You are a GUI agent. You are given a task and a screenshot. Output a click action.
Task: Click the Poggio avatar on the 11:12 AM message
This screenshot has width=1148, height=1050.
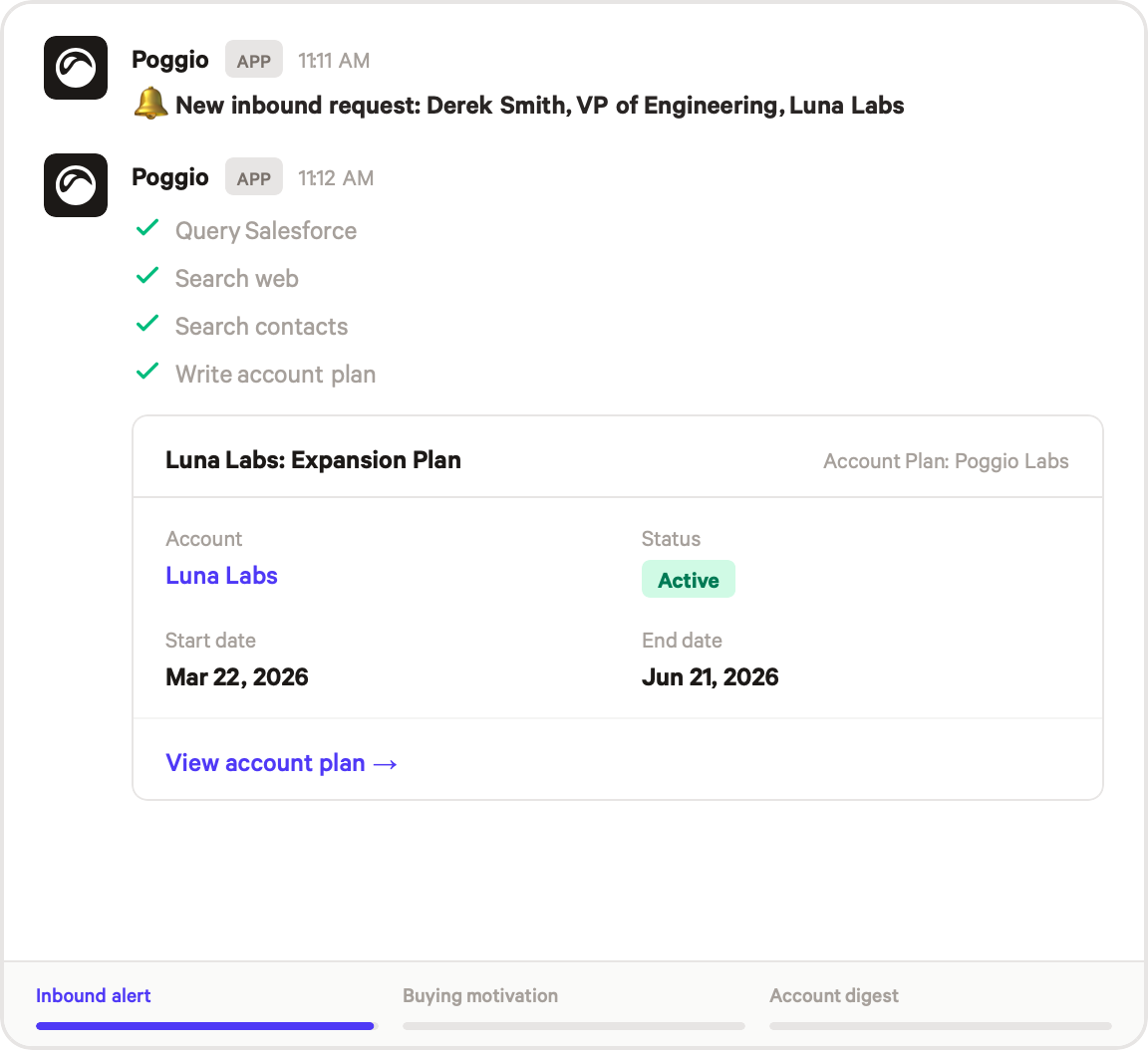click(x=76, y=185)
